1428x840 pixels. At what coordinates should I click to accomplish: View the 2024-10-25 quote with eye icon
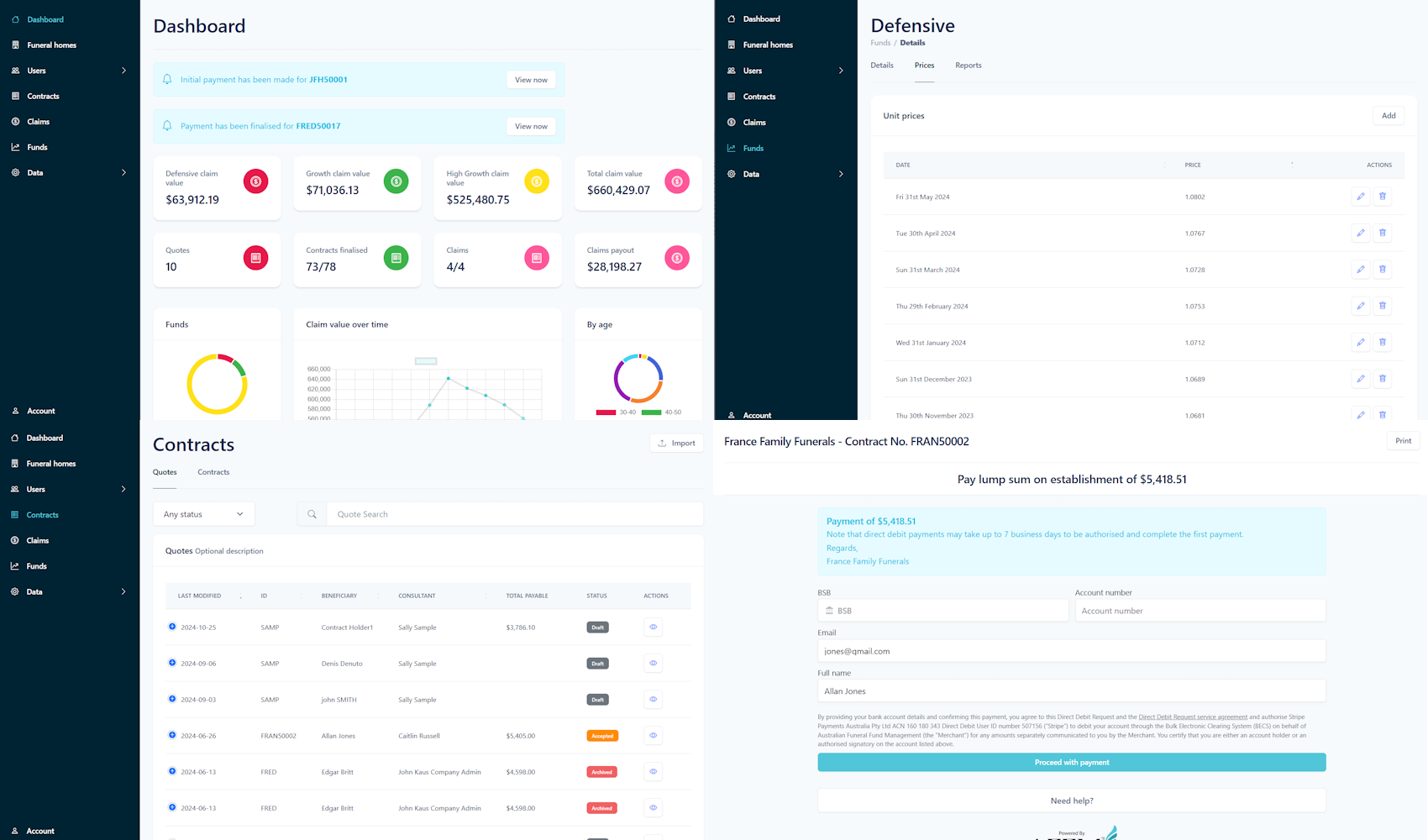[653, 627]
